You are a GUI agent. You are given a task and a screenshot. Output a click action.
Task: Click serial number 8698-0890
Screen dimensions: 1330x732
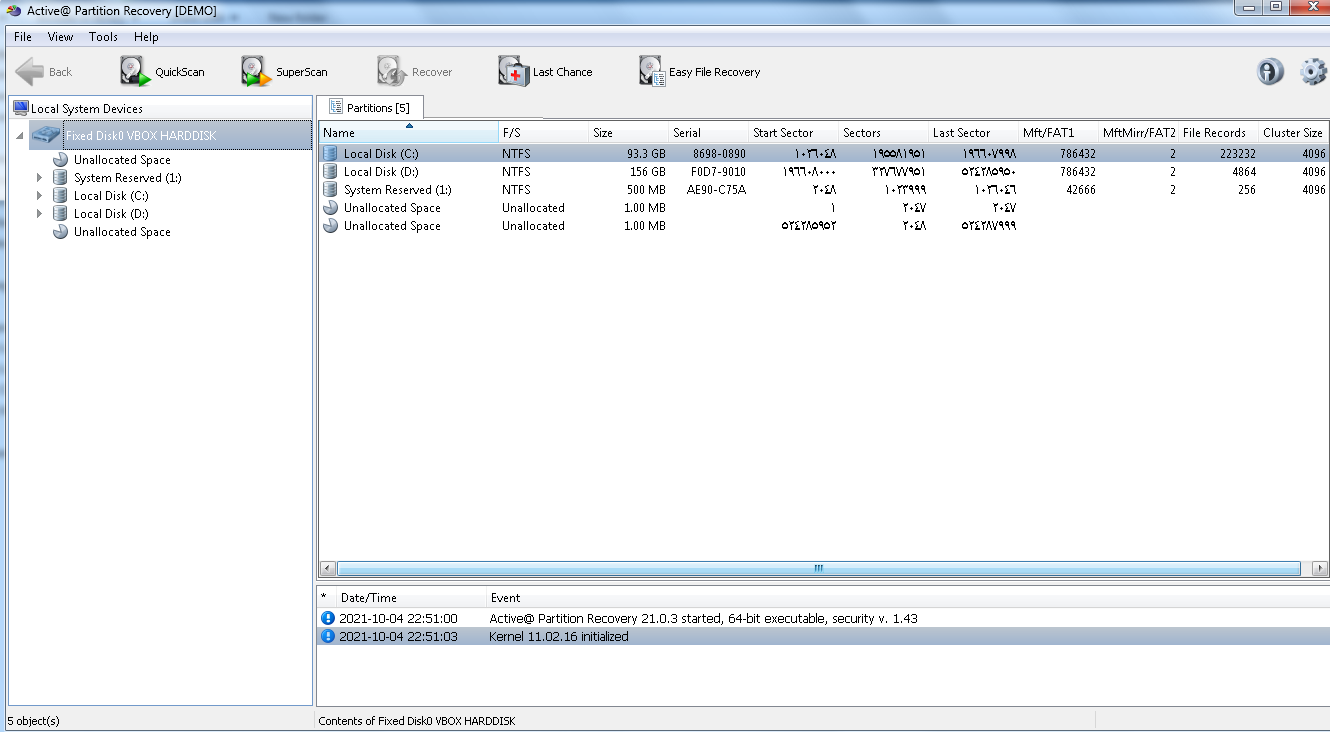719,154
